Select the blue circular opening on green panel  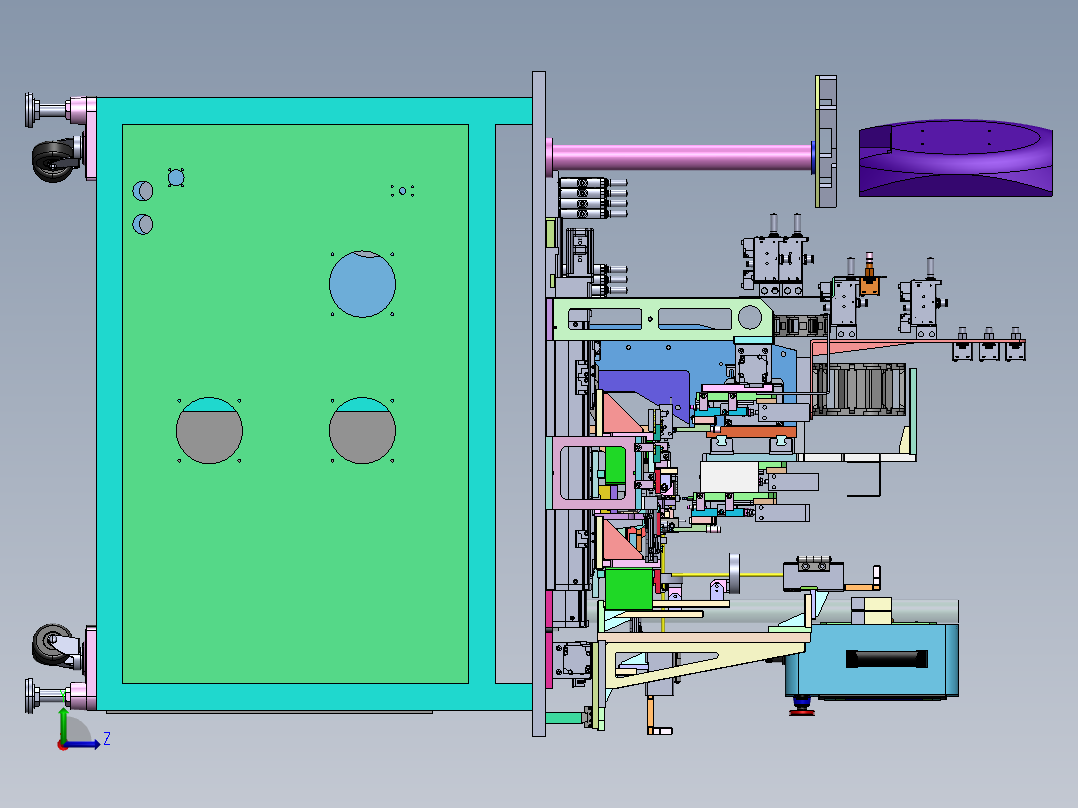click(x=362, y=284)
